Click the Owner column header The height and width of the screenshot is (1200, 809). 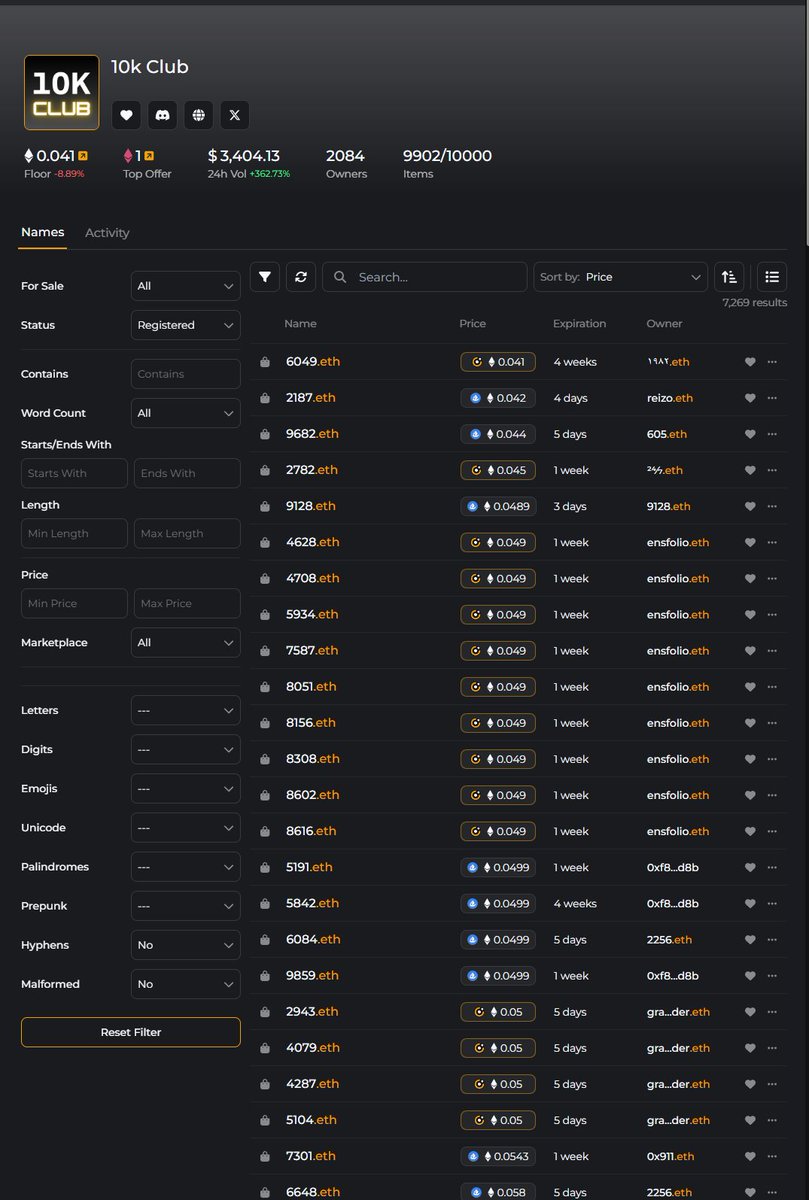tap(665, 324)
